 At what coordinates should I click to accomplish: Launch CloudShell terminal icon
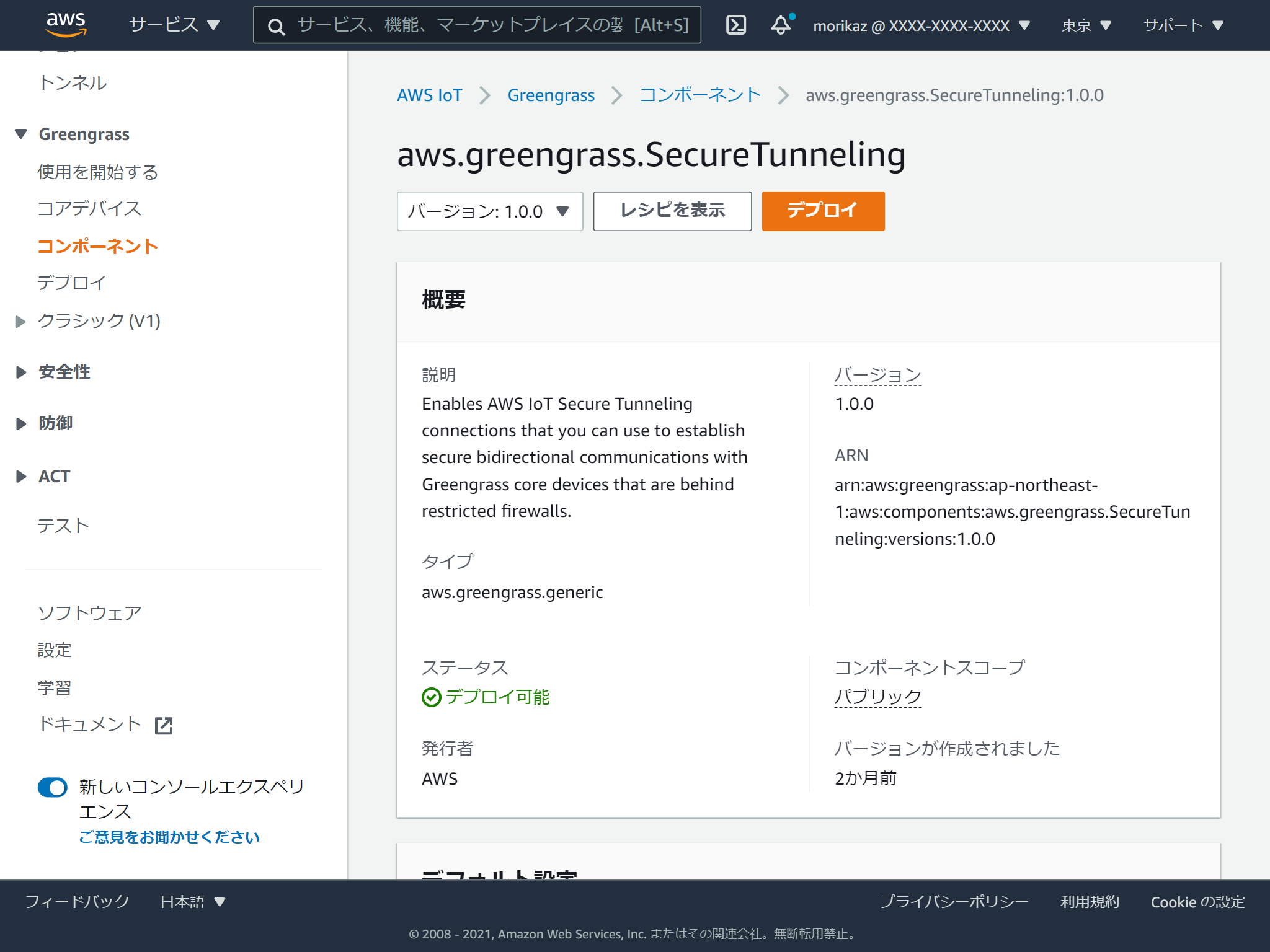735,25
